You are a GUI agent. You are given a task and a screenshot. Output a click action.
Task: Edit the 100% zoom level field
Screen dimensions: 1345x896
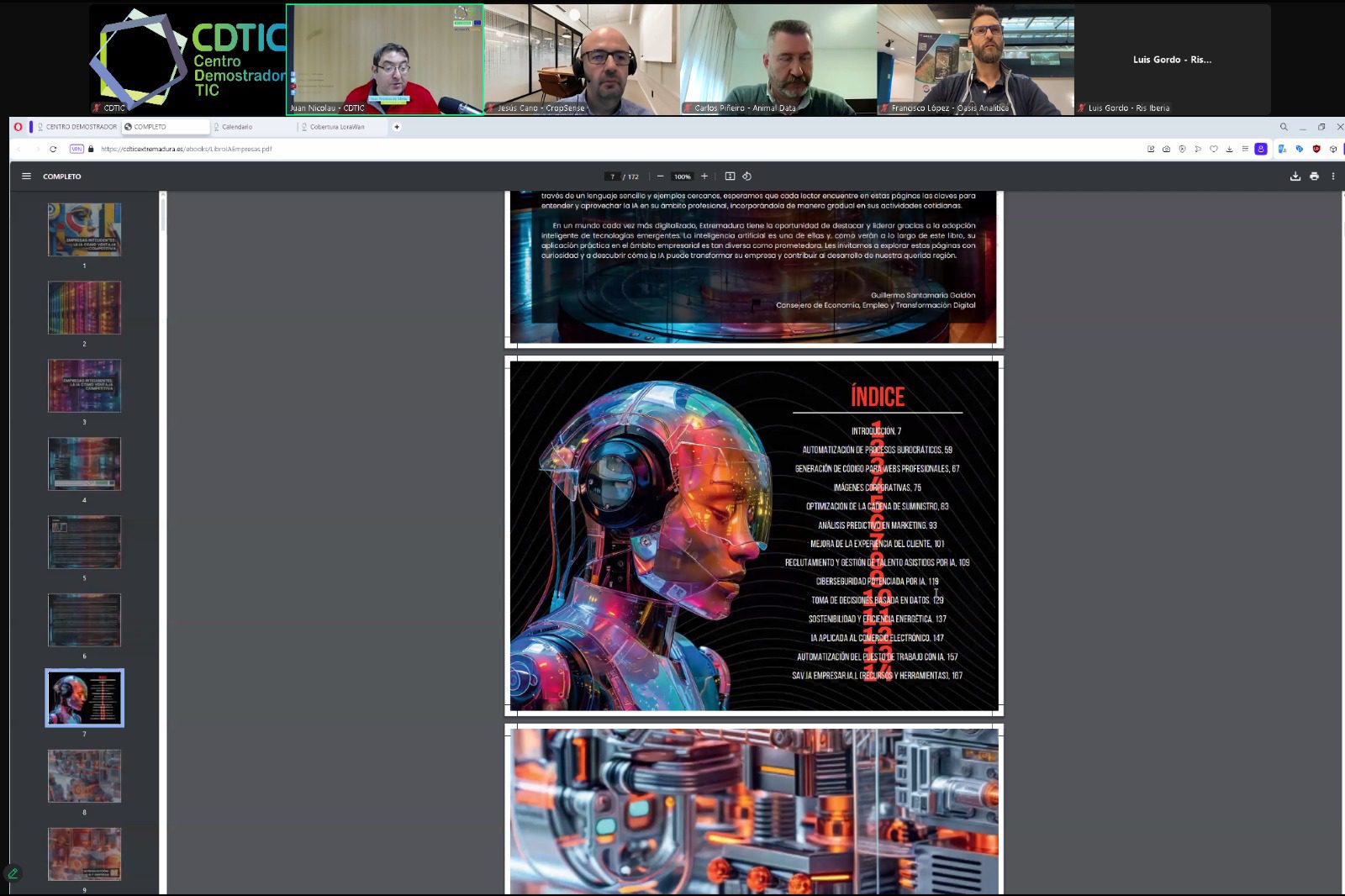682,177
